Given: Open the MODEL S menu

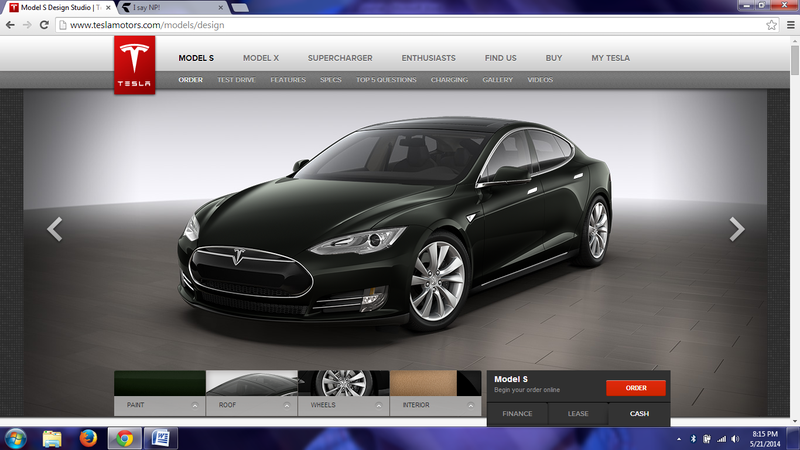Looking at the screenshot, I should (x=196, y=58).
